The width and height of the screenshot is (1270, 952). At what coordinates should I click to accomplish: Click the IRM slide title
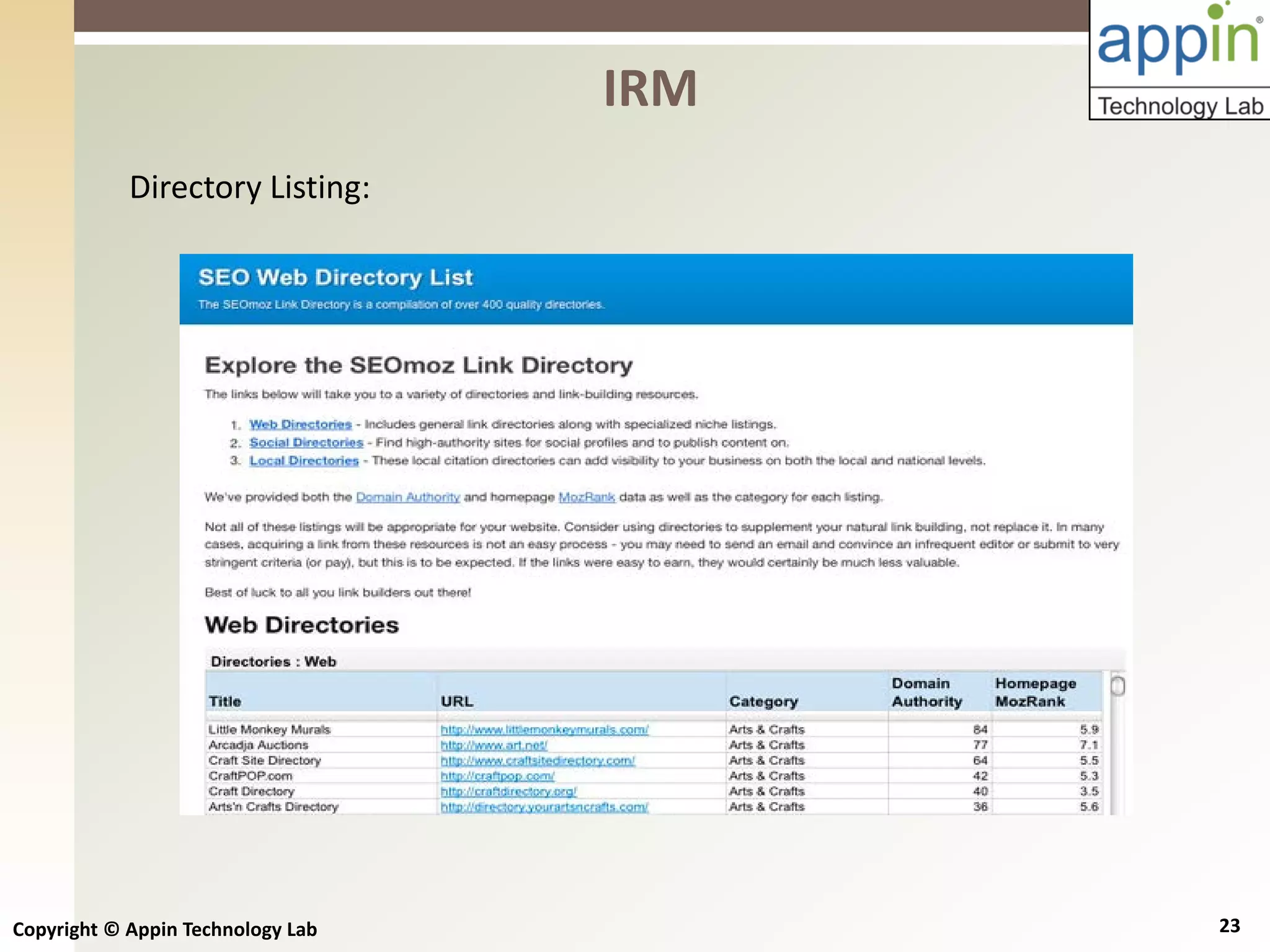point(651,88)
